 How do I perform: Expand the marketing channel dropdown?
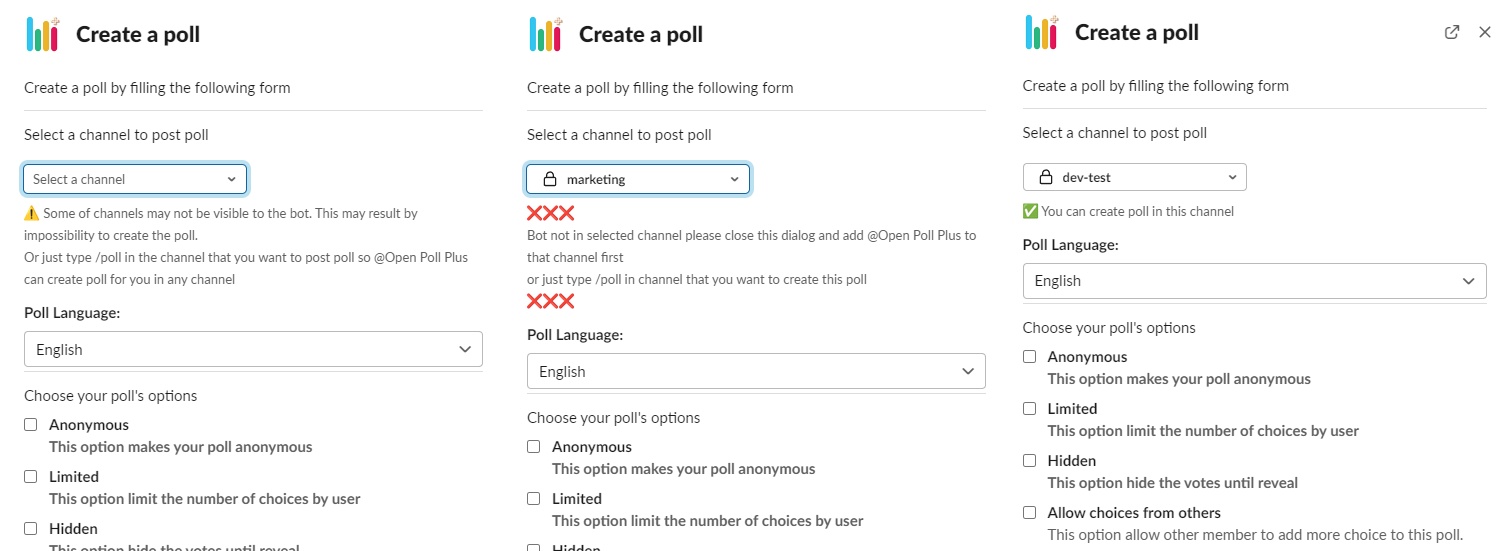coord(638,180)
